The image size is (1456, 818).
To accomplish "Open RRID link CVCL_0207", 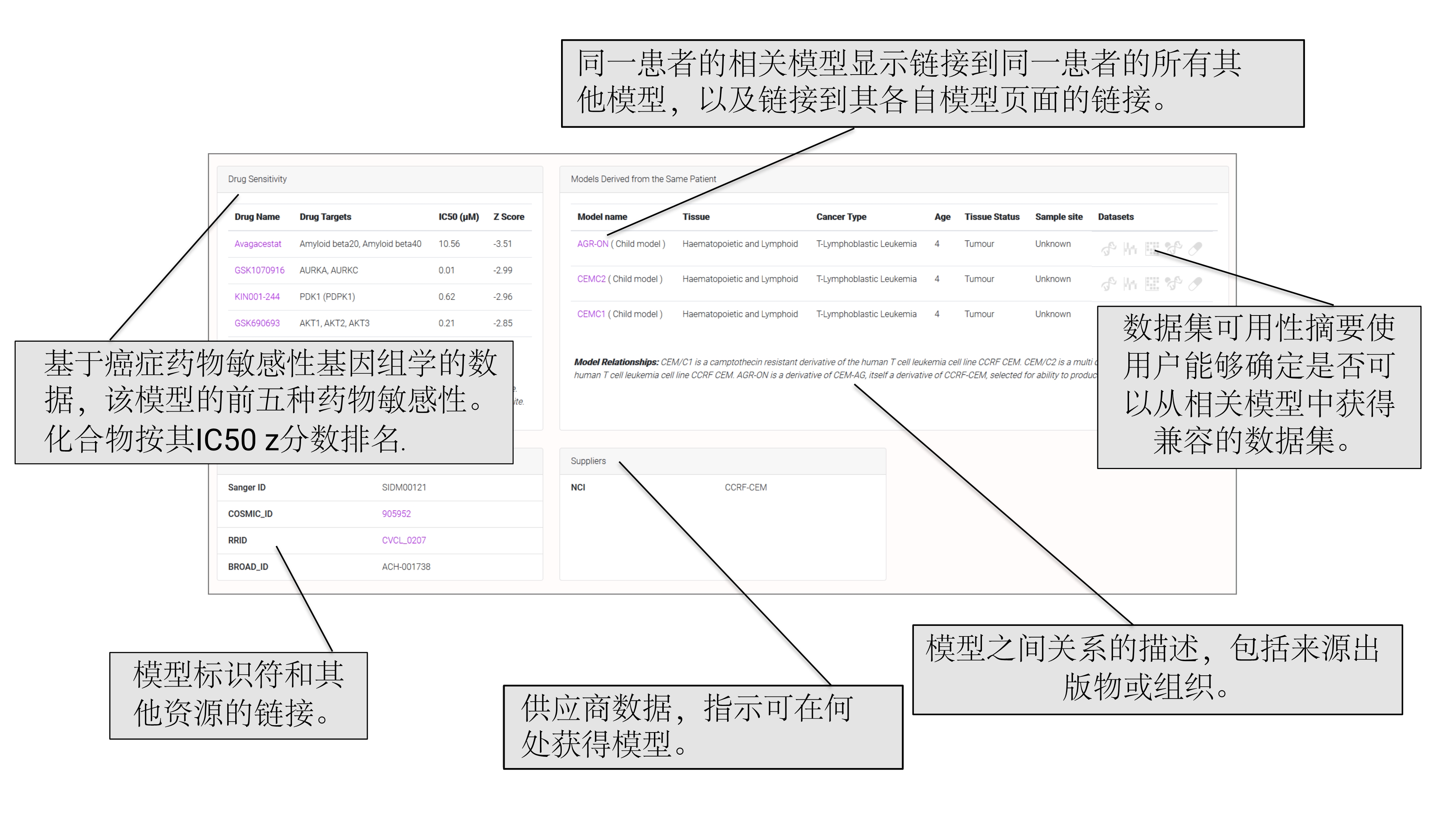I will click(404, 541).
